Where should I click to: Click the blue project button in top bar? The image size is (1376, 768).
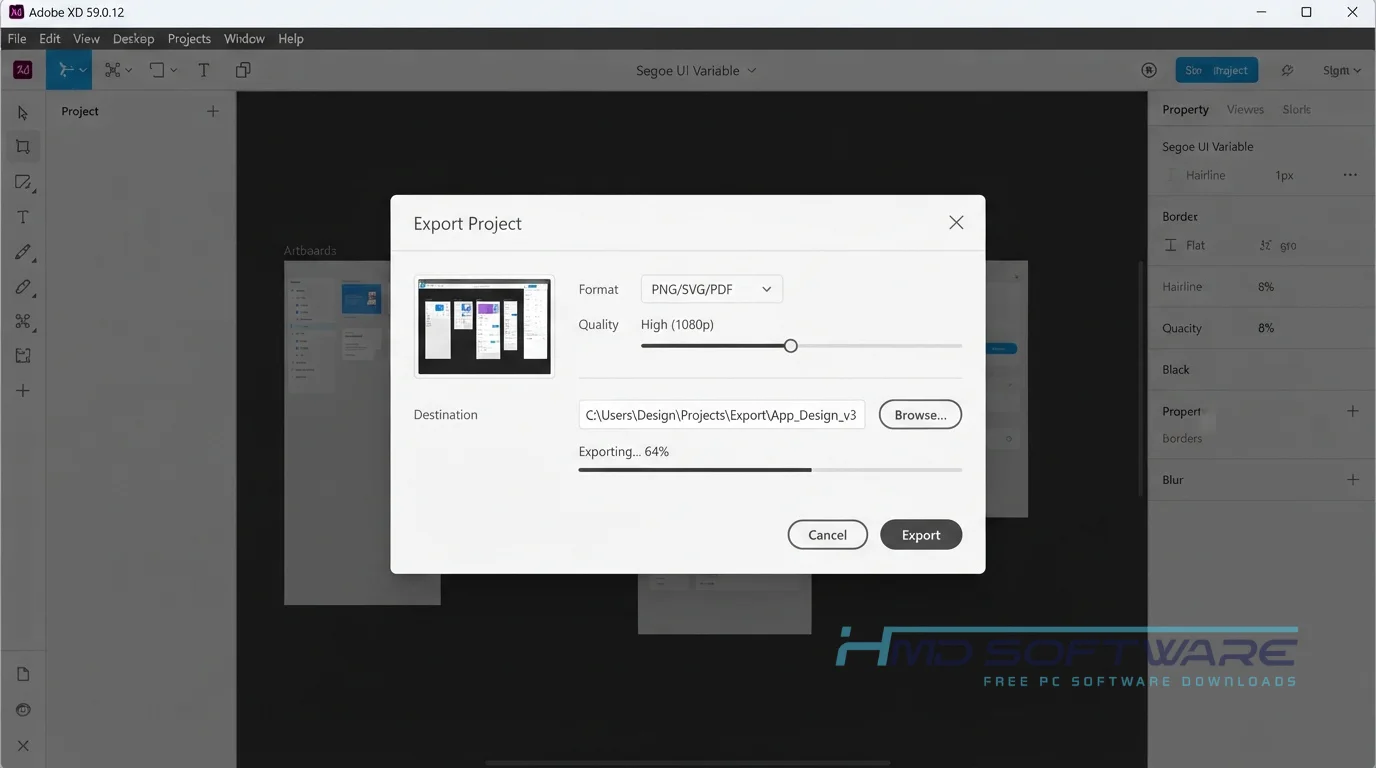(x=1216, y=70)
